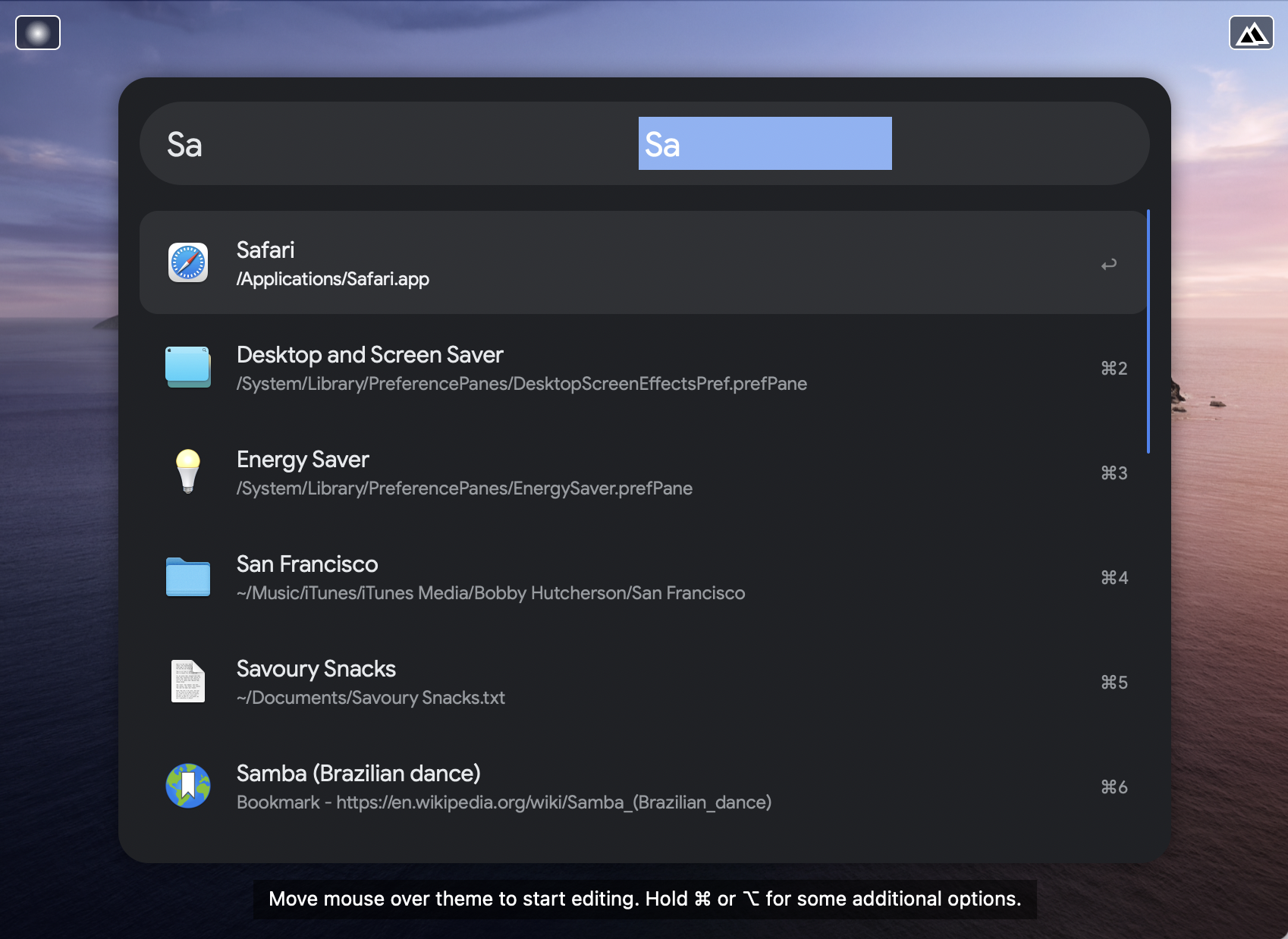Image resolution: width=1288 pixels, height=939 pixels.
Task: Click the Energy Saver lightbulb icon
Action: [x=188, y=472]
